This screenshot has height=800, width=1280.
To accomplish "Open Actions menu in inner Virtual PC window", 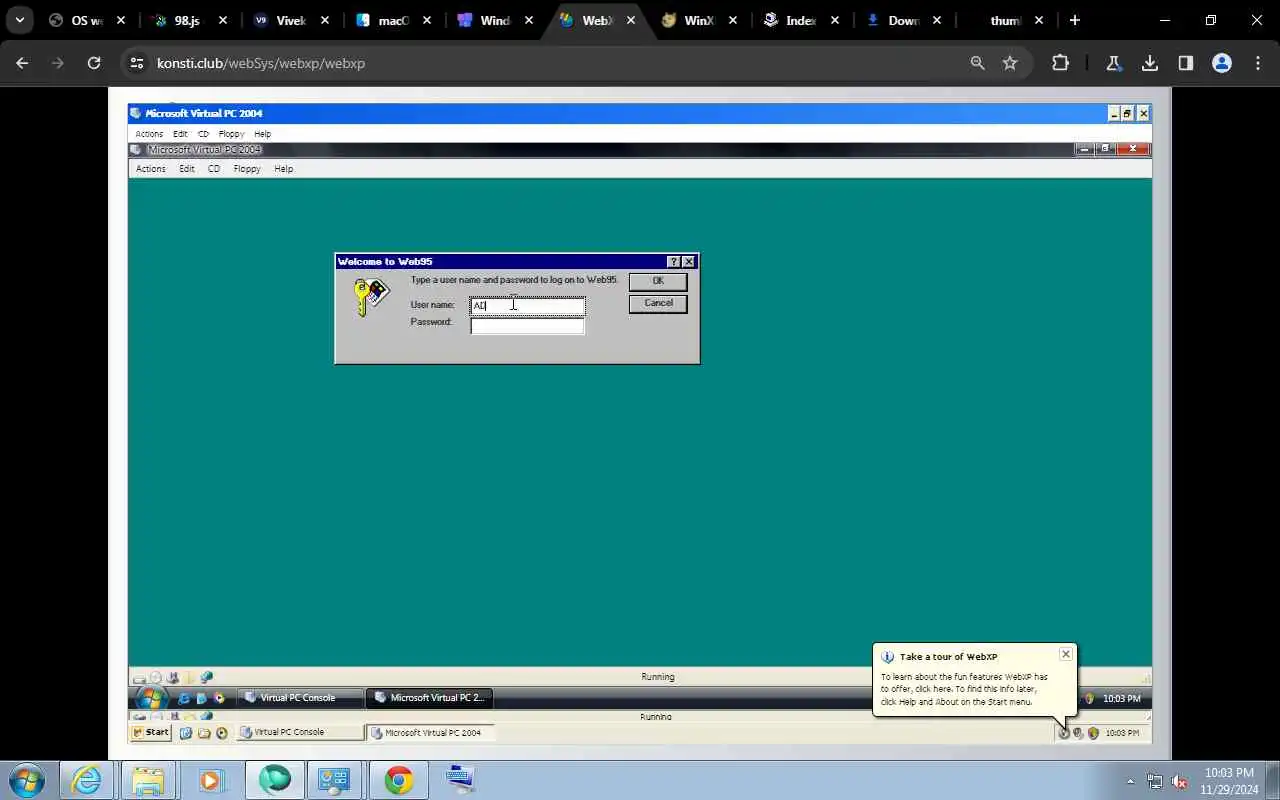I will (151, 169).
